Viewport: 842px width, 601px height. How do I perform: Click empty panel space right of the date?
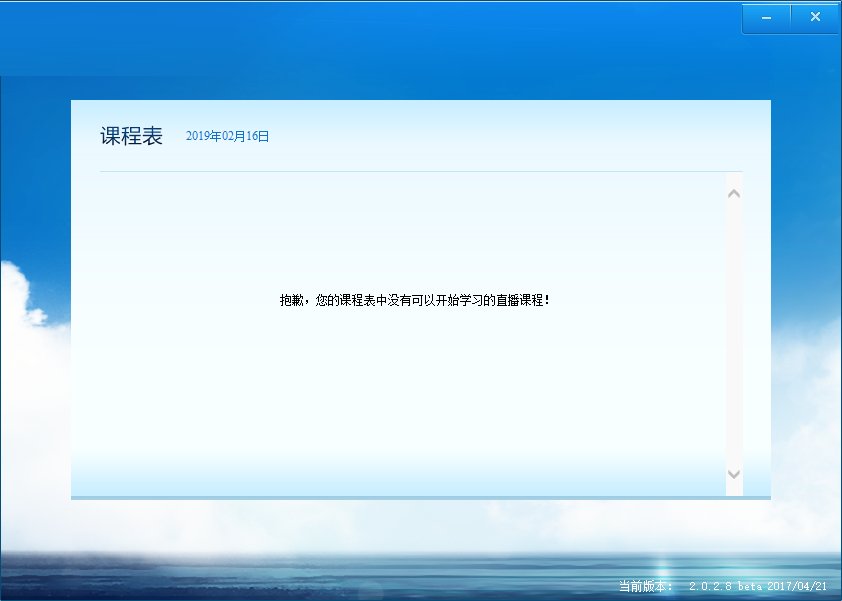505,136
